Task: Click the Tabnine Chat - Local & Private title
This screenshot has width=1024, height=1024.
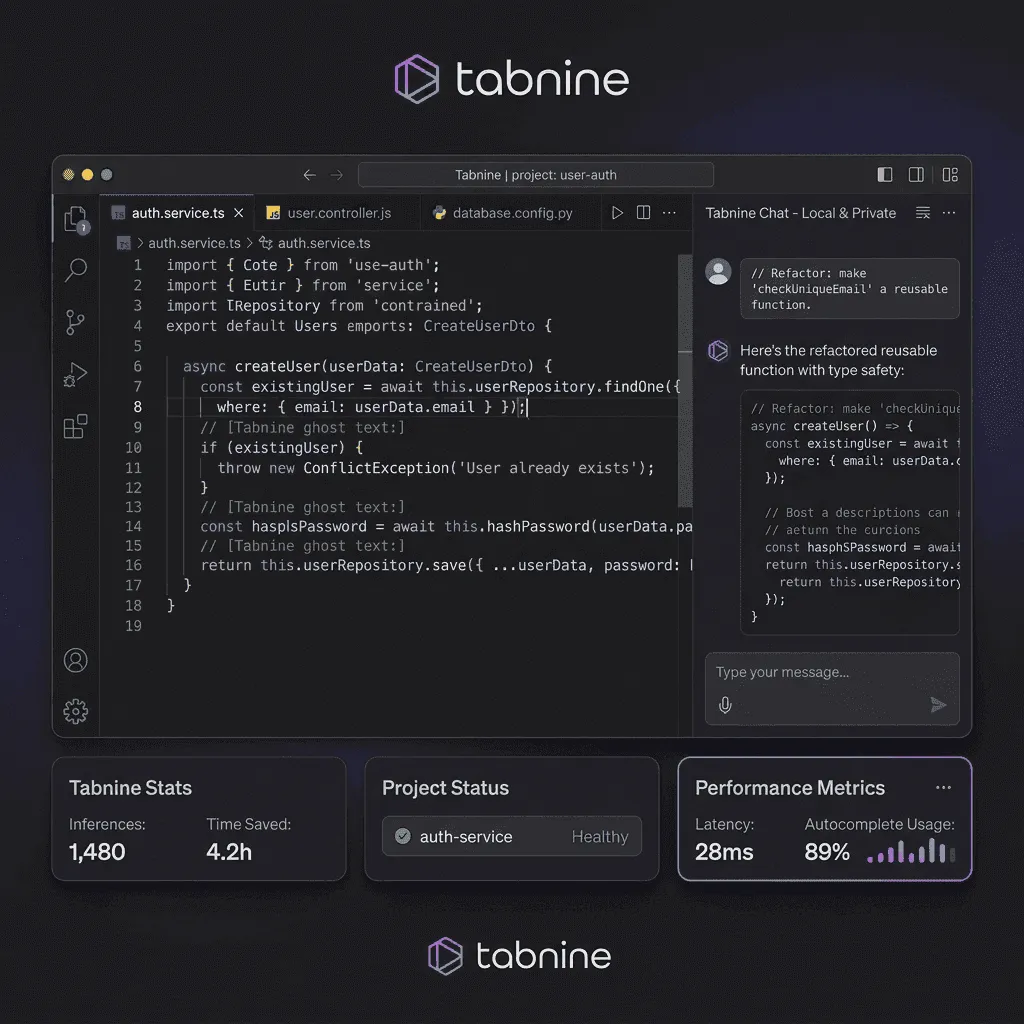Action: click(801, 213)
